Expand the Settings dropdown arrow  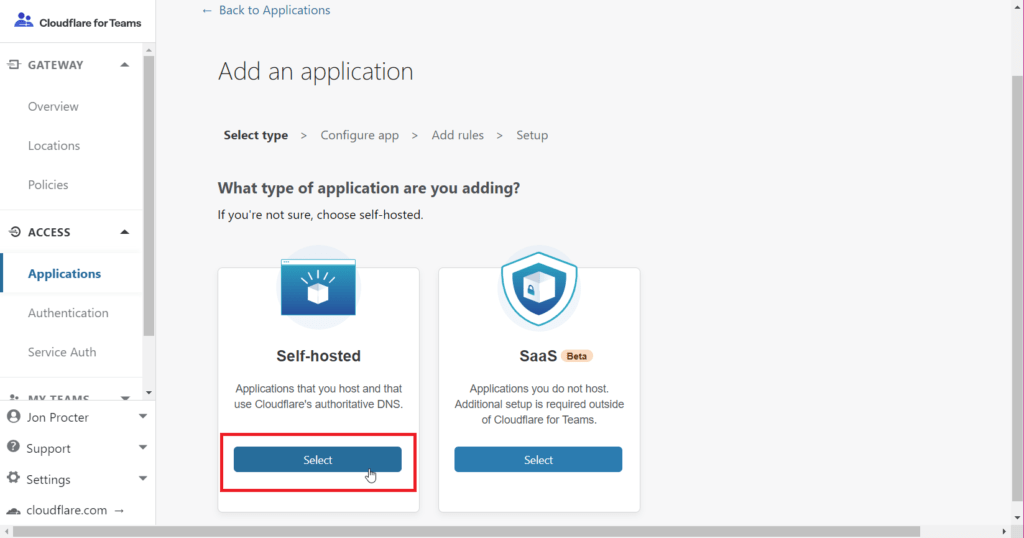(x=142, y=479)
